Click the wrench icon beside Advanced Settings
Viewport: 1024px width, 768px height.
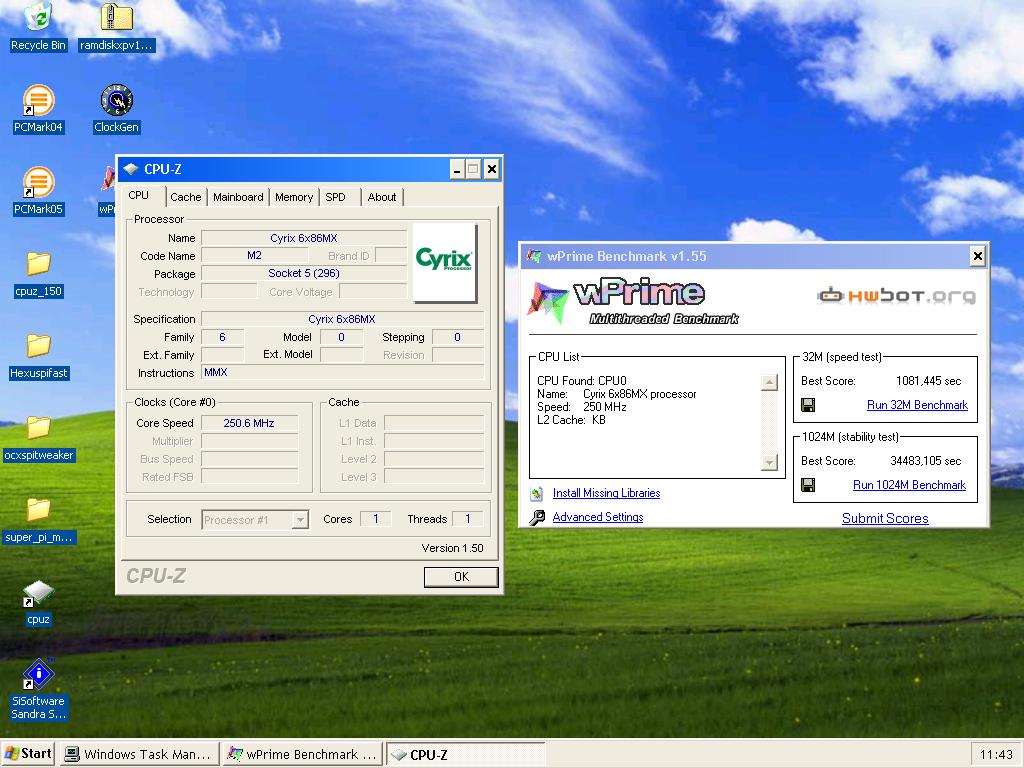[537, 518]
